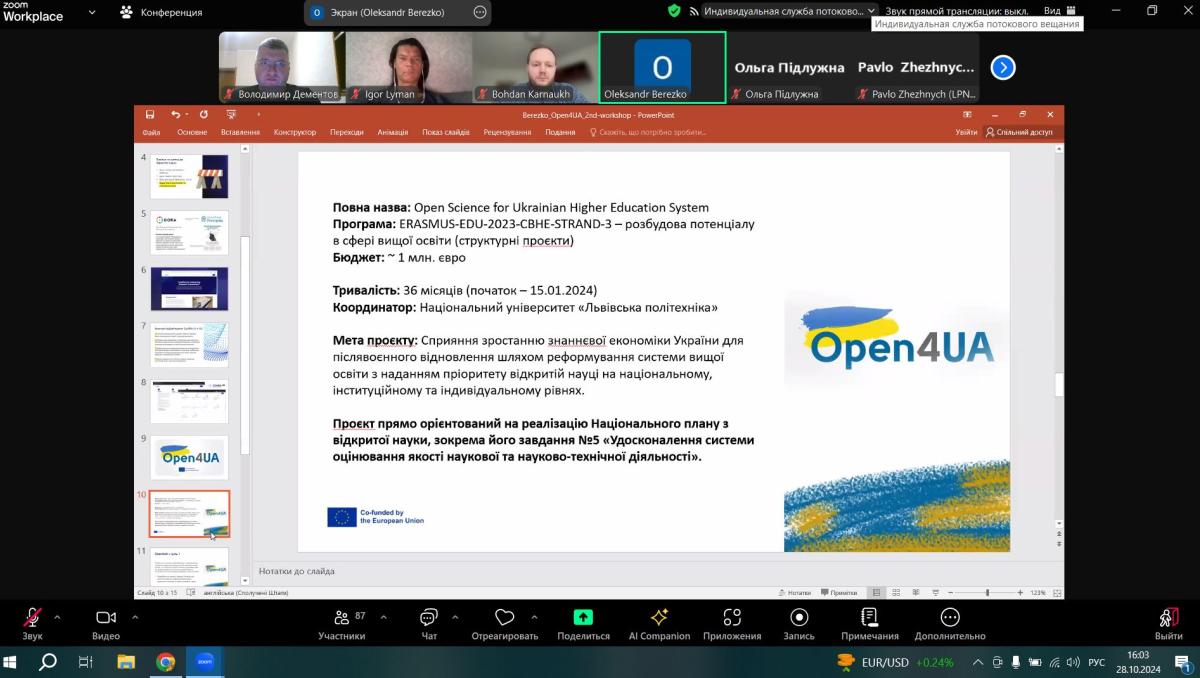Turn on the camera (Видео)
This screenshot has width=1200, height=678.
point(106,623)
